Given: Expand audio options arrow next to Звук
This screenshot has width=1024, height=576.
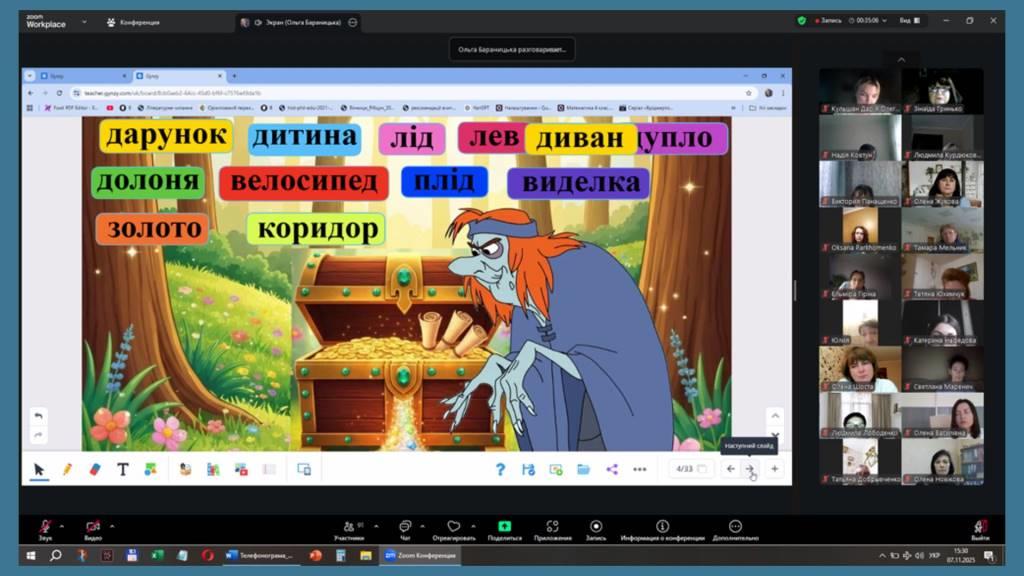Looking at the screenshot, I should 62,525.
